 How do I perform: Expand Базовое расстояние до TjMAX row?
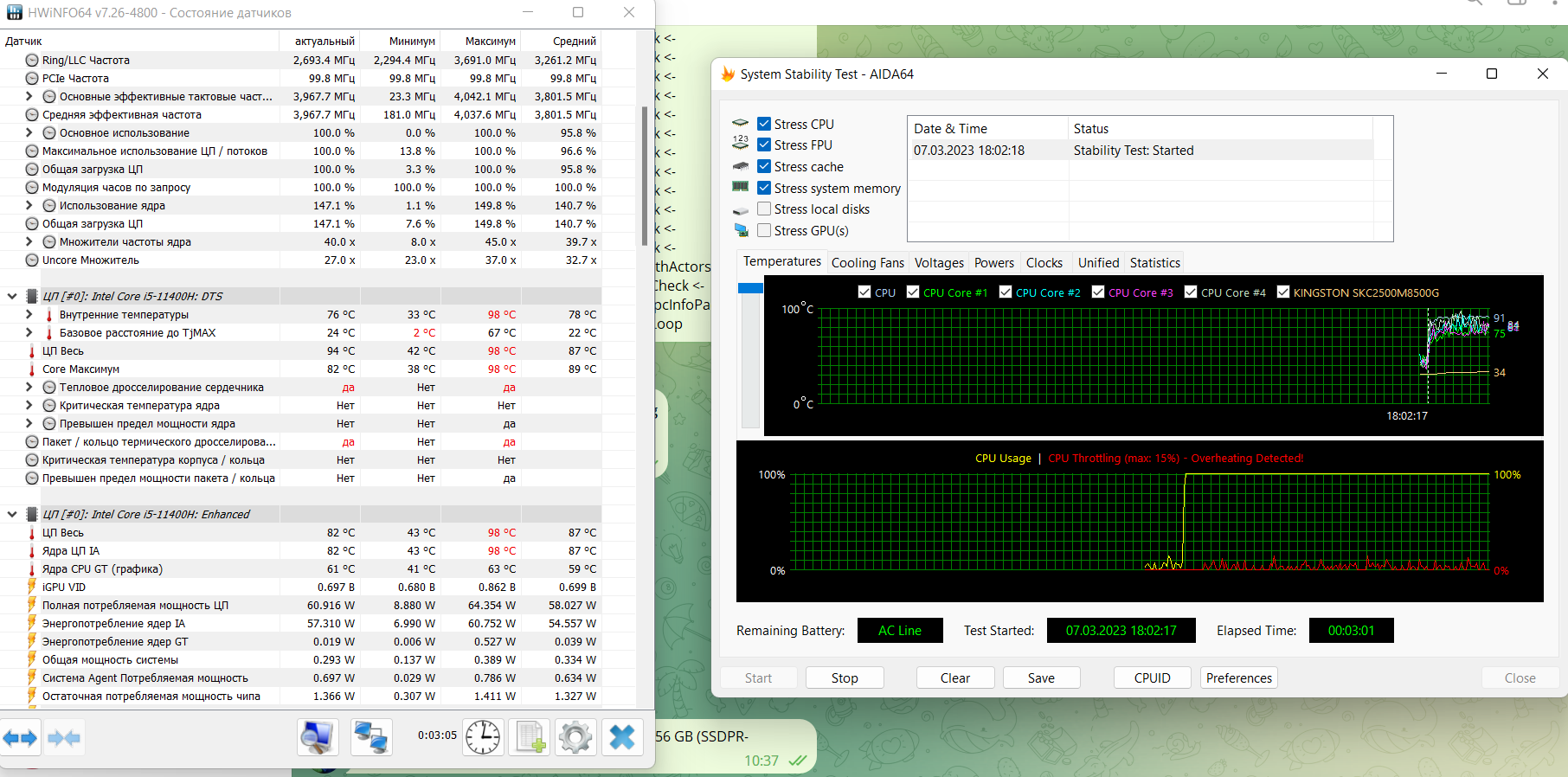(29, 332)
